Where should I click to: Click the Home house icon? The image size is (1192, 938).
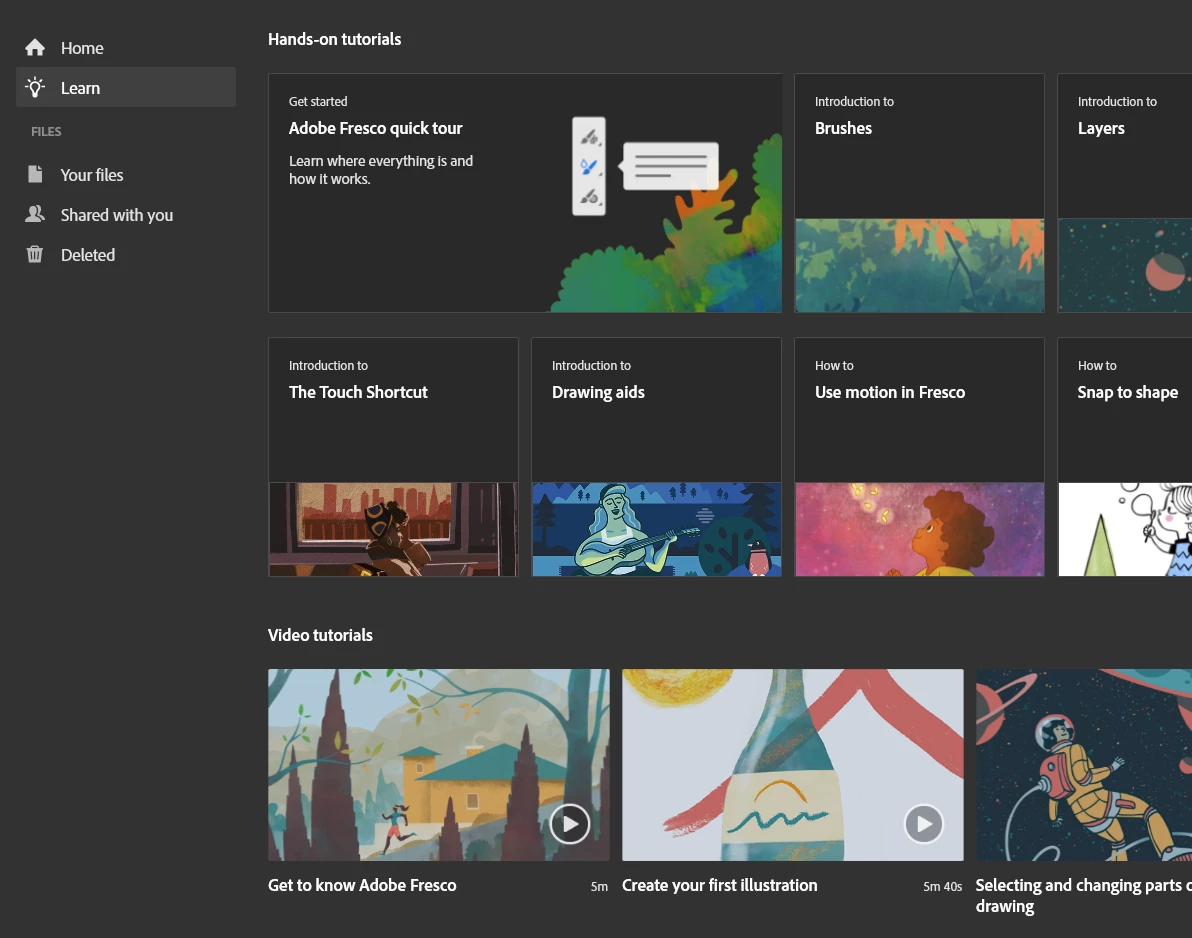pyautogui.click(x=35, y=48)
